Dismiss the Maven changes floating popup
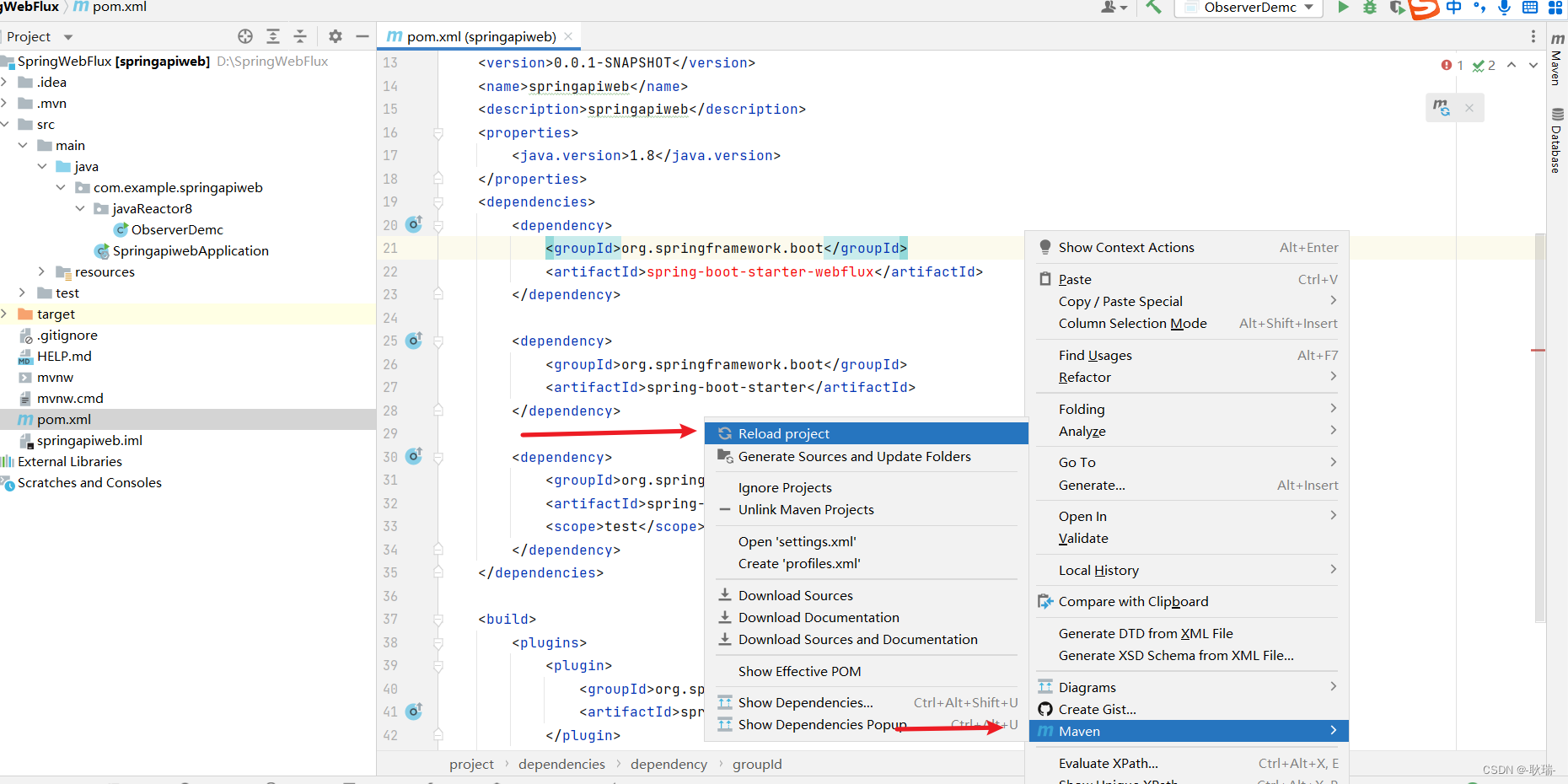The image size is (1568, 784). pos(1469,108)
